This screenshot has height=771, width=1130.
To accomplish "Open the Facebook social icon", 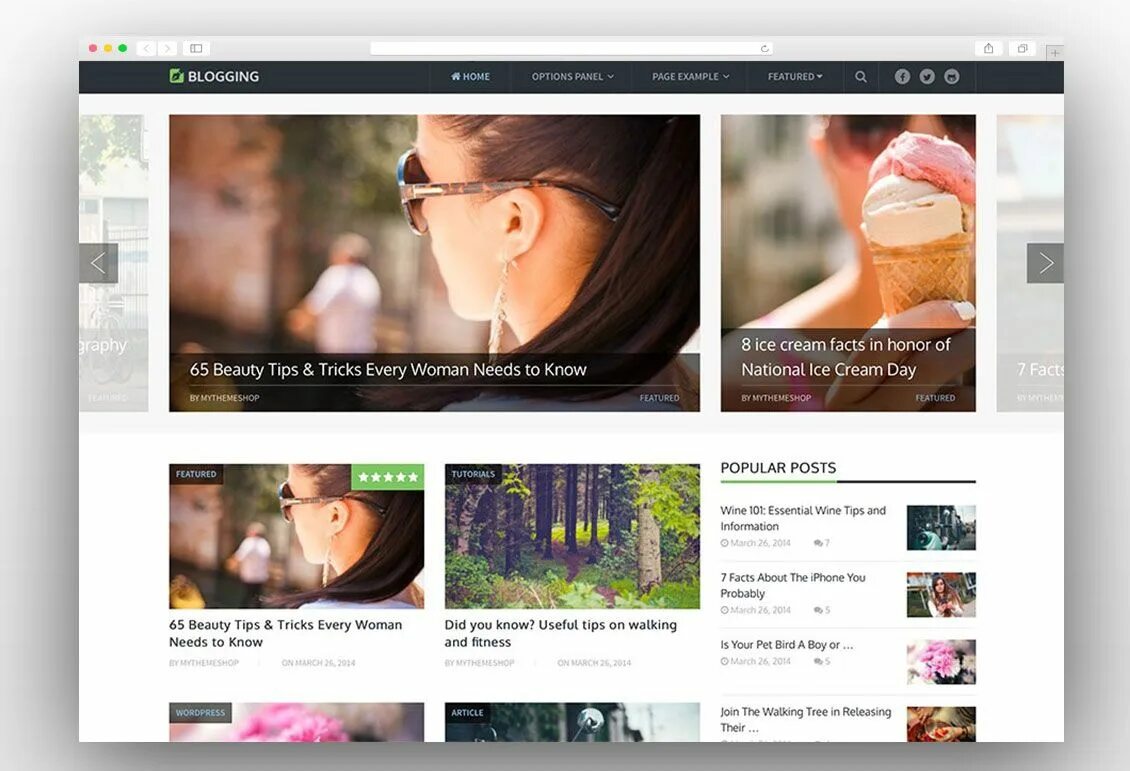I will 902,76.
